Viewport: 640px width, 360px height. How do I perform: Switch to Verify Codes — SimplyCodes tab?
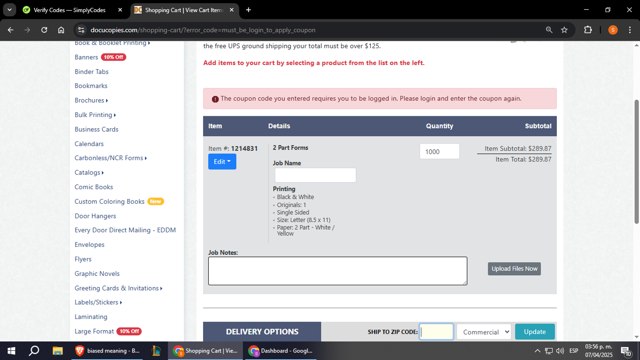coord(69,10)
